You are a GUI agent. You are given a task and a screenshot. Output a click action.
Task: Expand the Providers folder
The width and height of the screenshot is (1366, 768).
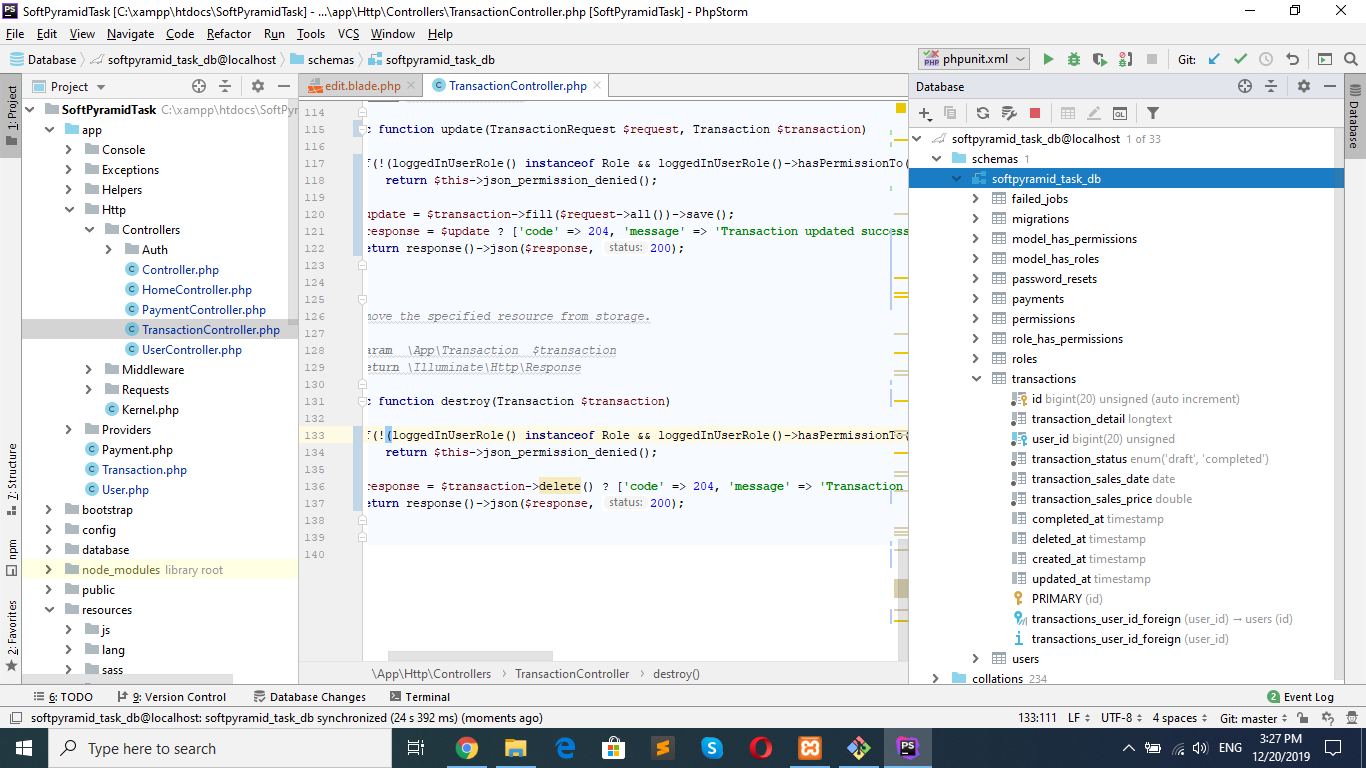point(68,430)
